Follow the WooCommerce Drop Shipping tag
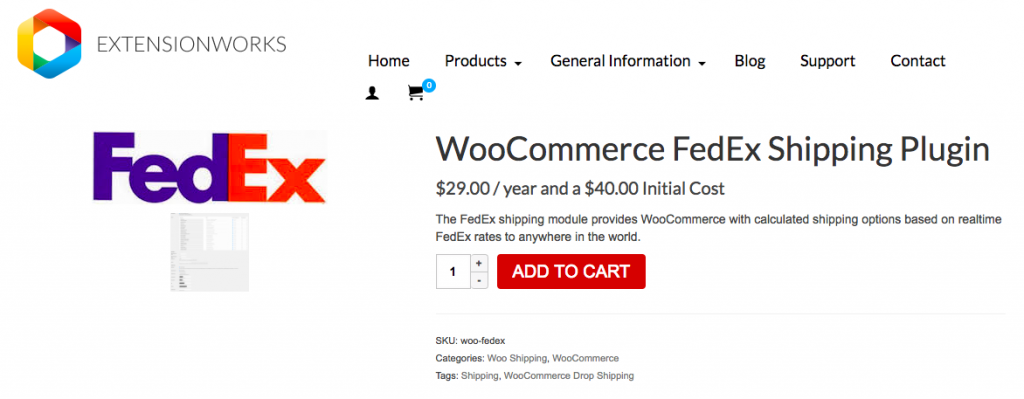1024x399 pixels. 569,376
